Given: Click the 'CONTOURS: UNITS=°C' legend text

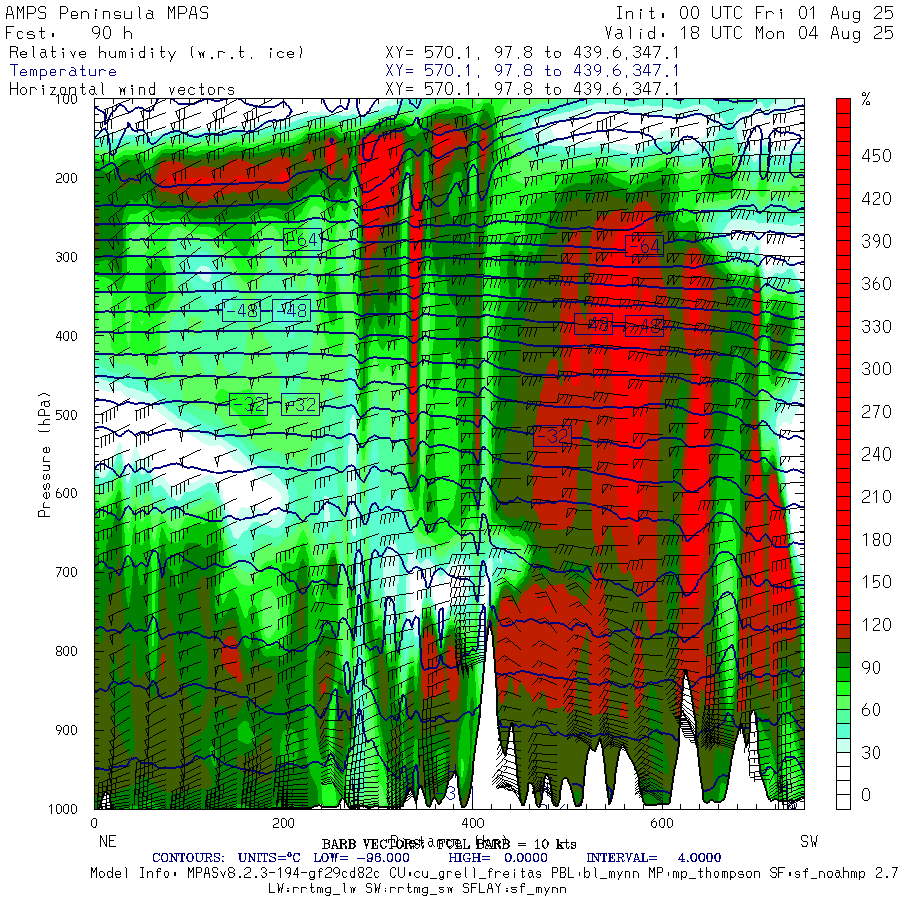Looking at the screenshot, I should click(226, 858).
